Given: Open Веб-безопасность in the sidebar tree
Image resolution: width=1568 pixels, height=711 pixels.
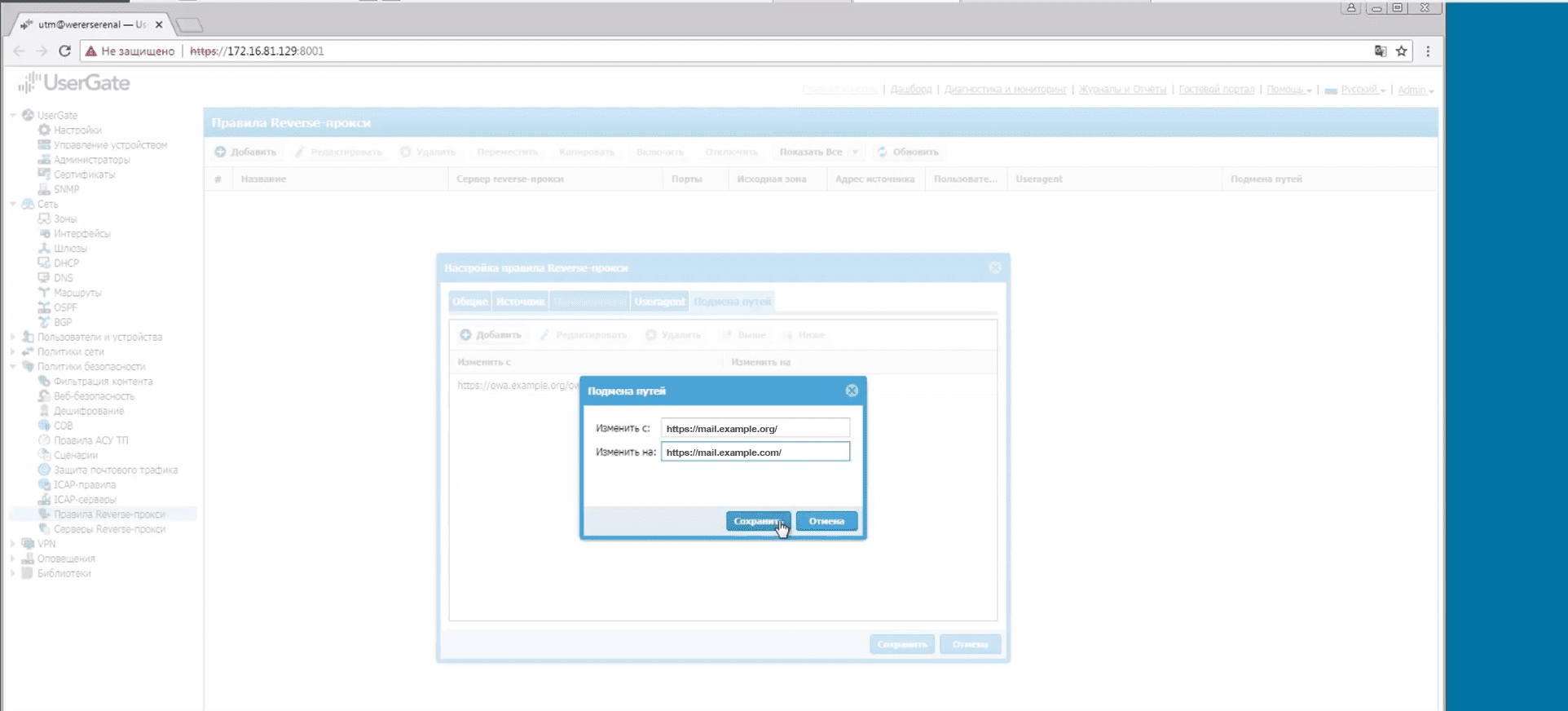Looking at the screenshot, I should click(x=94, y=396).
